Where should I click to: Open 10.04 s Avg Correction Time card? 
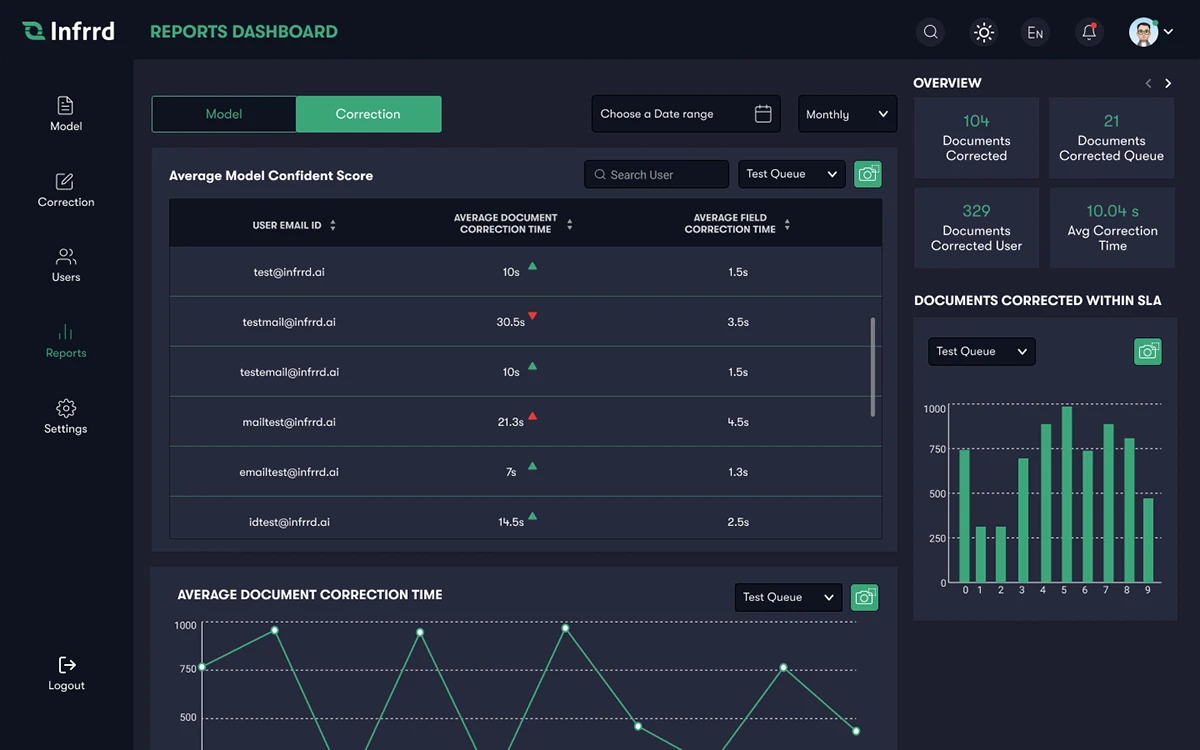tap(1112, 228)
